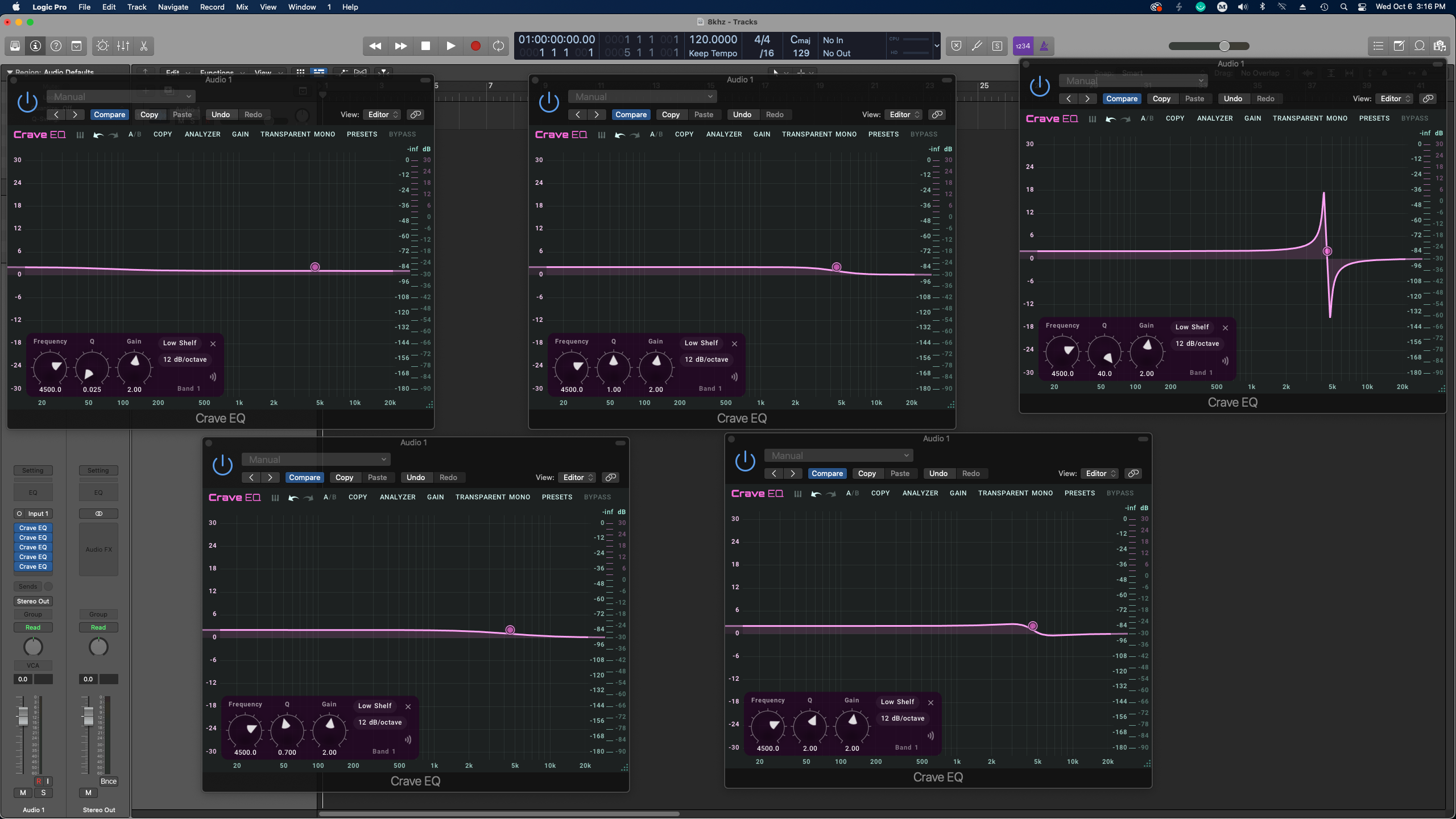Open the Note Pads panel
This screenshot has height=819, width=1456.
(1399, 46)
